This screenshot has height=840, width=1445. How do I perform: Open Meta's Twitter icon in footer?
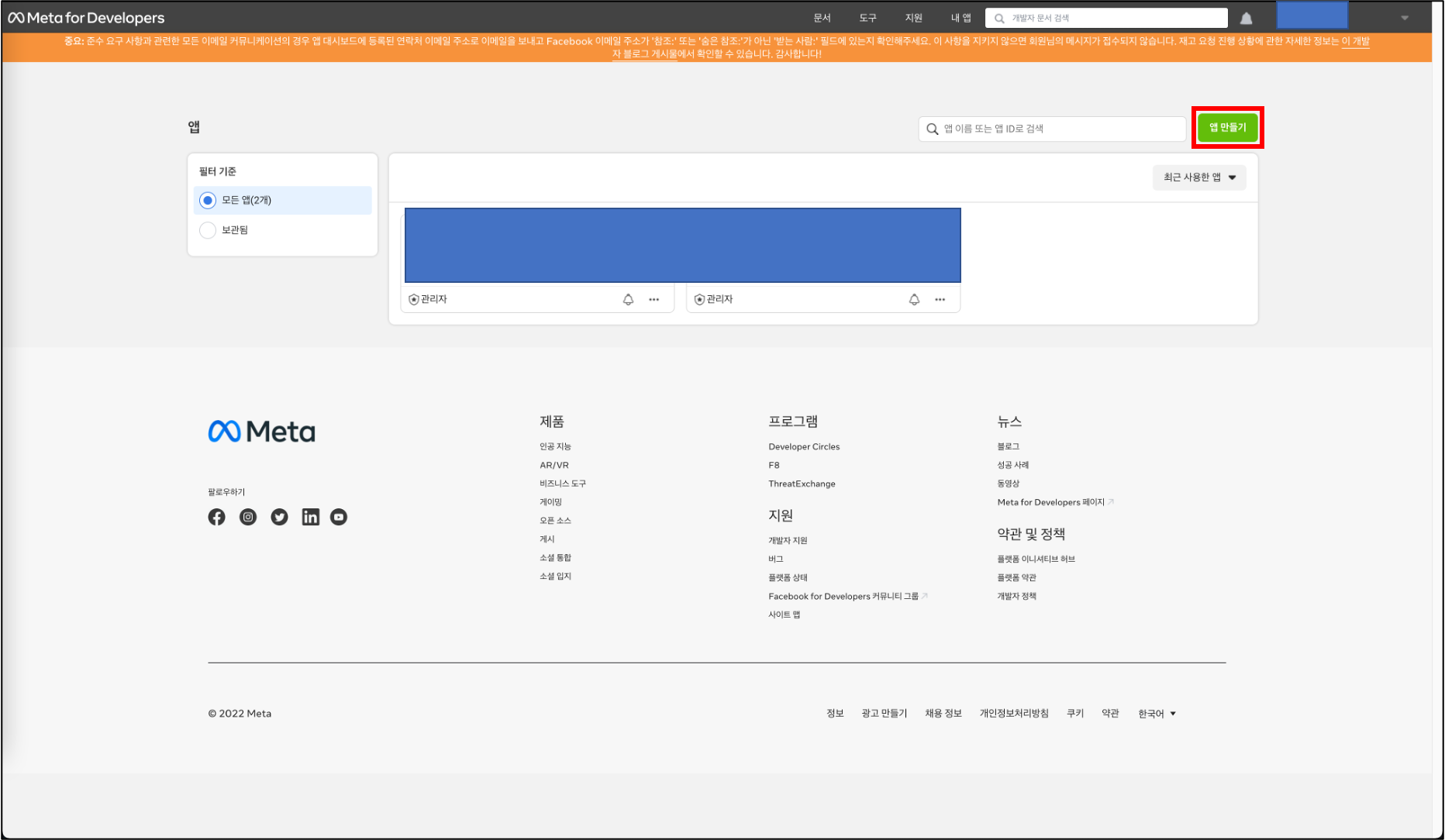(279, 517)
